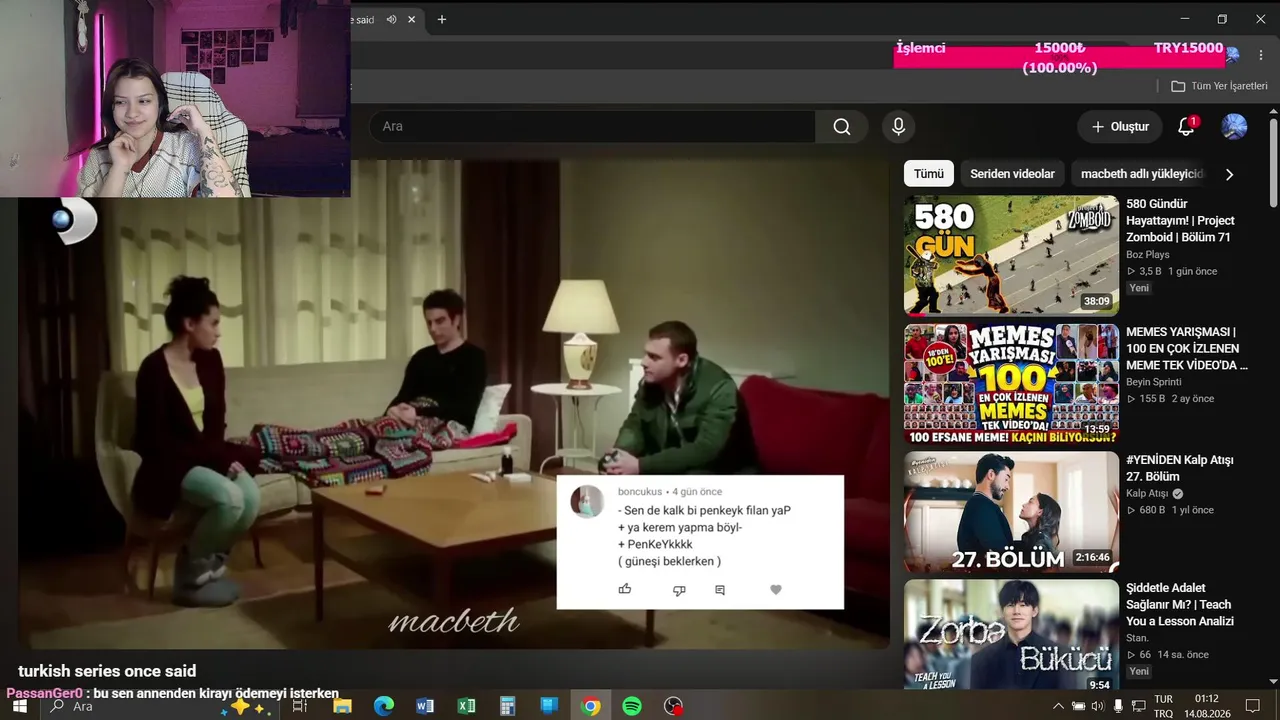Visit the 'Stan.' channel link
Image resolution: width=1280 pixels, height=720 pixels.
click(x=1138, y=638)
